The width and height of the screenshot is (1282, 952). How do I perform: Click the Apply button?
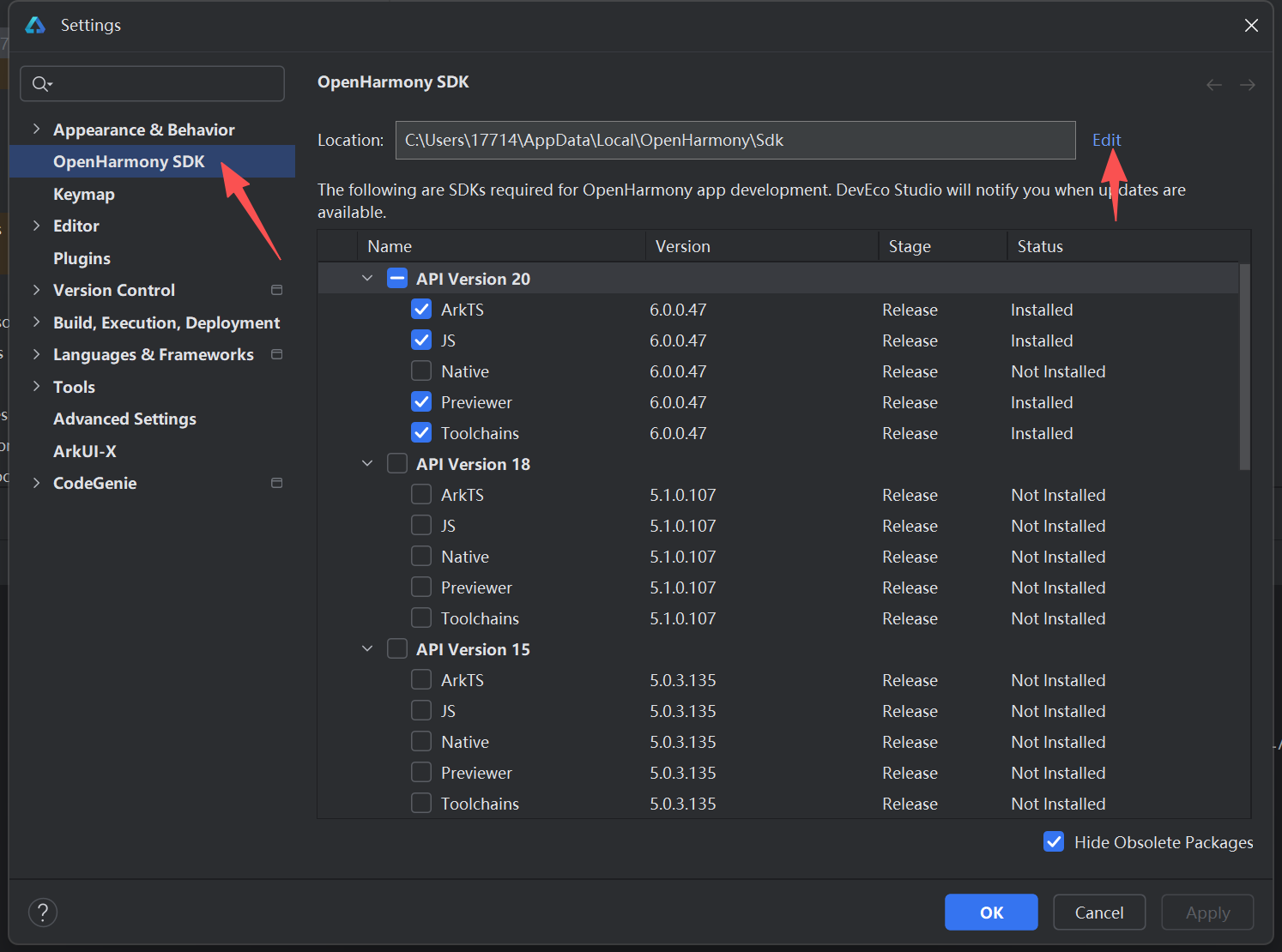tap(1207, 913)
